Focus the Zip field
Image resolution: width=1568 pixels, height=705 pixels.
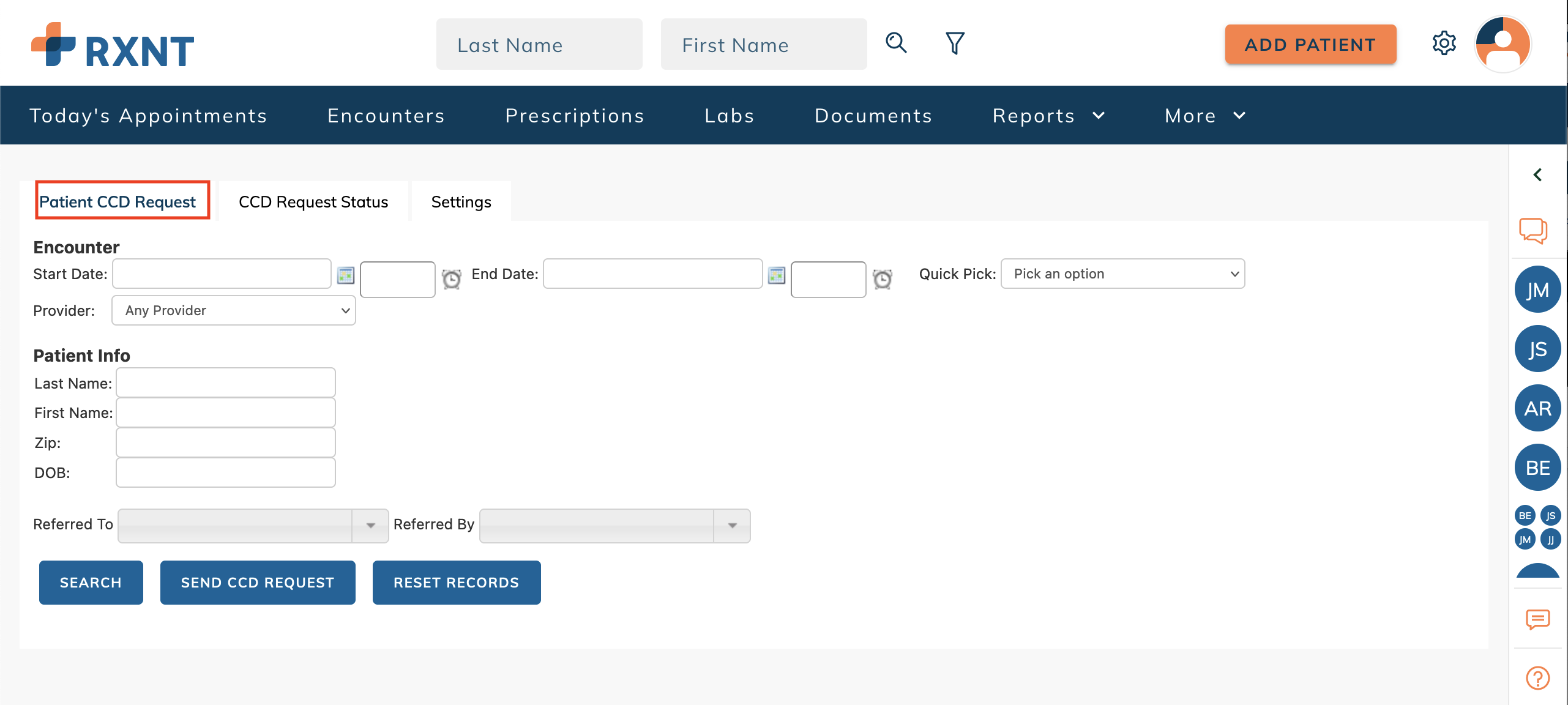click(x=226, y=442)
